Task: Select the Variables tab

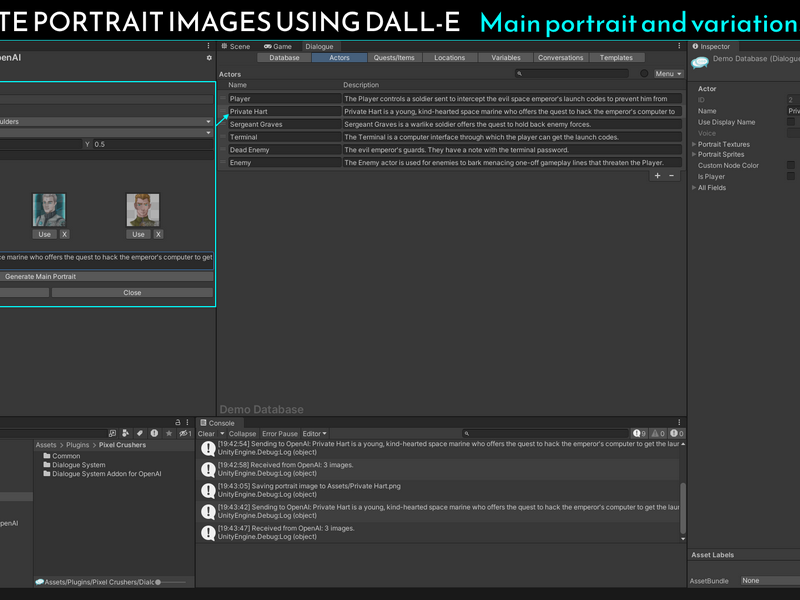Action: pyautogui.click(x=506, y=58)
